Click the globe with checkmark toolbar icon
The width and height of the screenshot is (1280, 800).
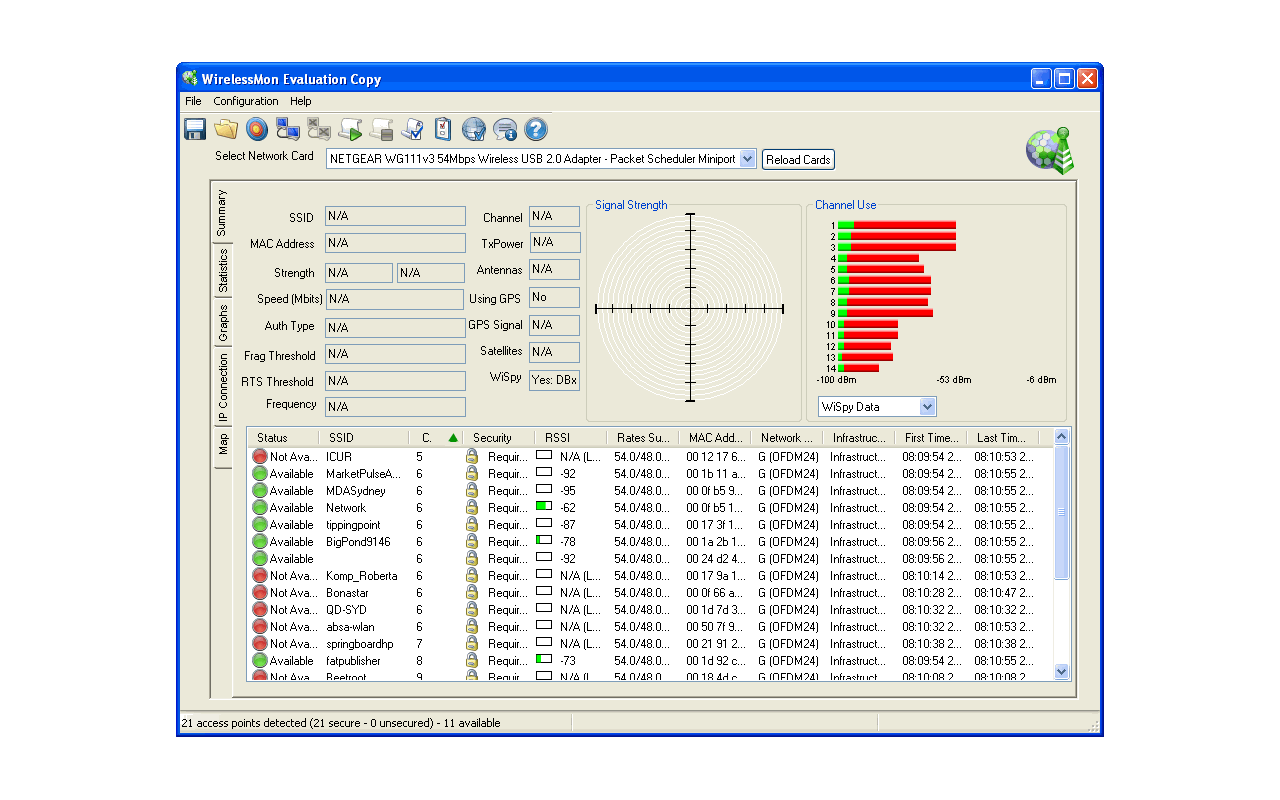tap(474, 129)
